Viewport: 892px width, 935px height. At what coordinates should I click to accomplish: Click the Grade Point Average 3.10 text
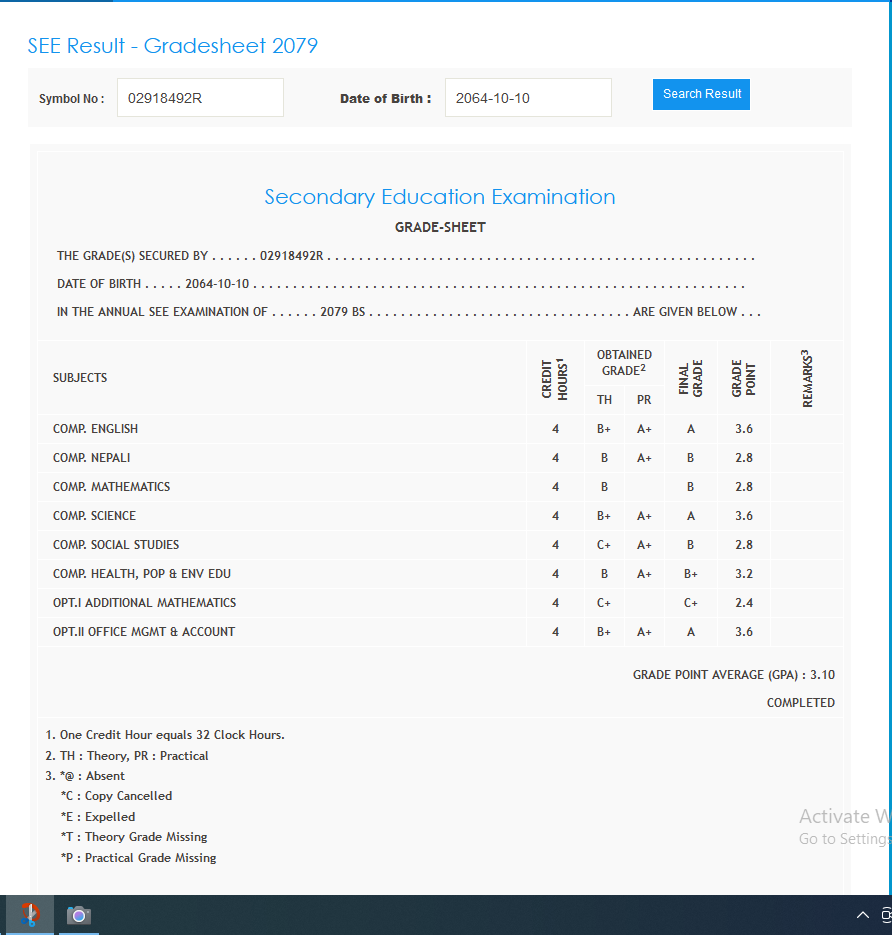(x=733, y=675)
